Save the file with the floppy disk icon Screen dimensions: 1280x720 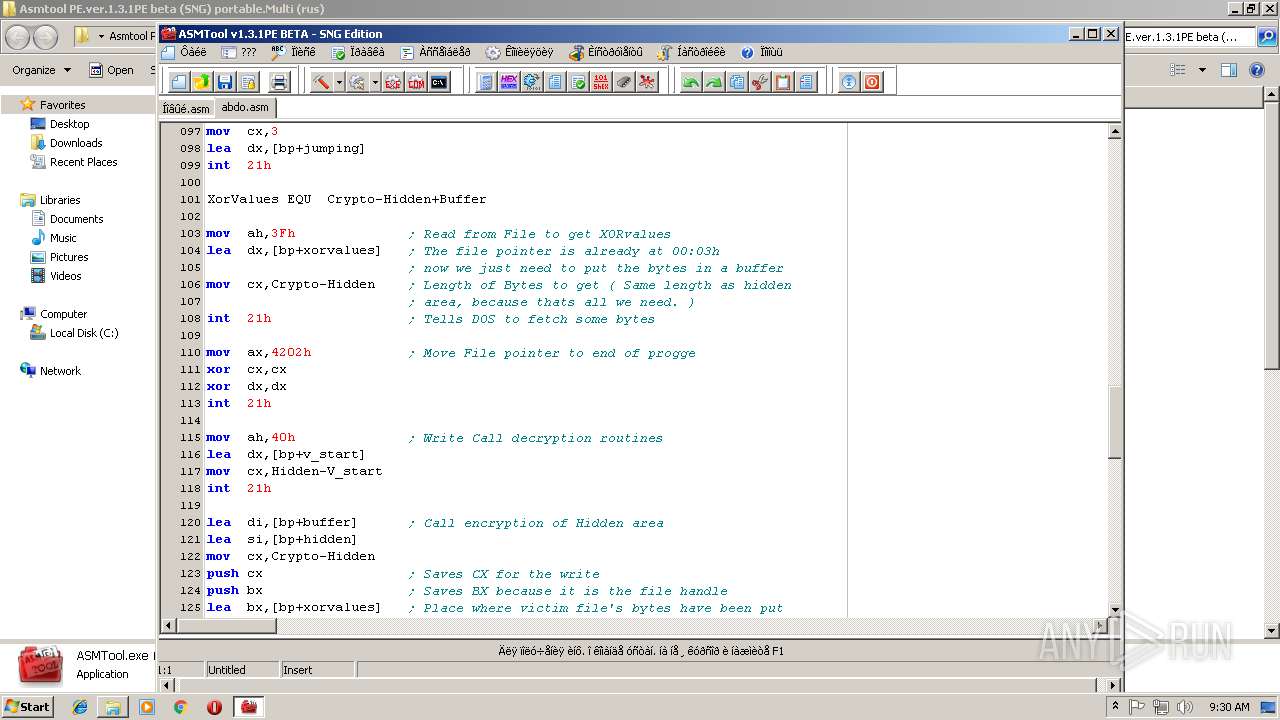click(x=225, y=82)
